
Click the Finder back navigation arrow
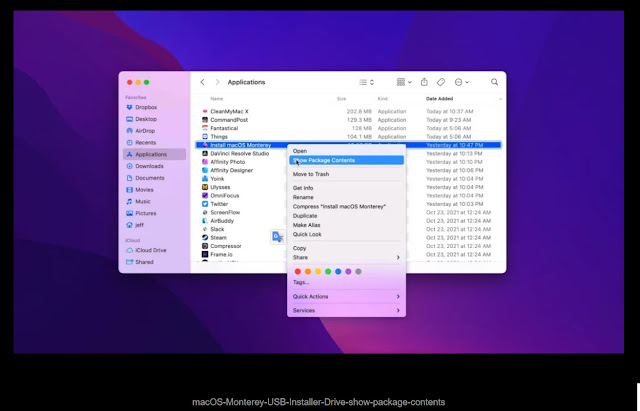(x=202, y=82)
